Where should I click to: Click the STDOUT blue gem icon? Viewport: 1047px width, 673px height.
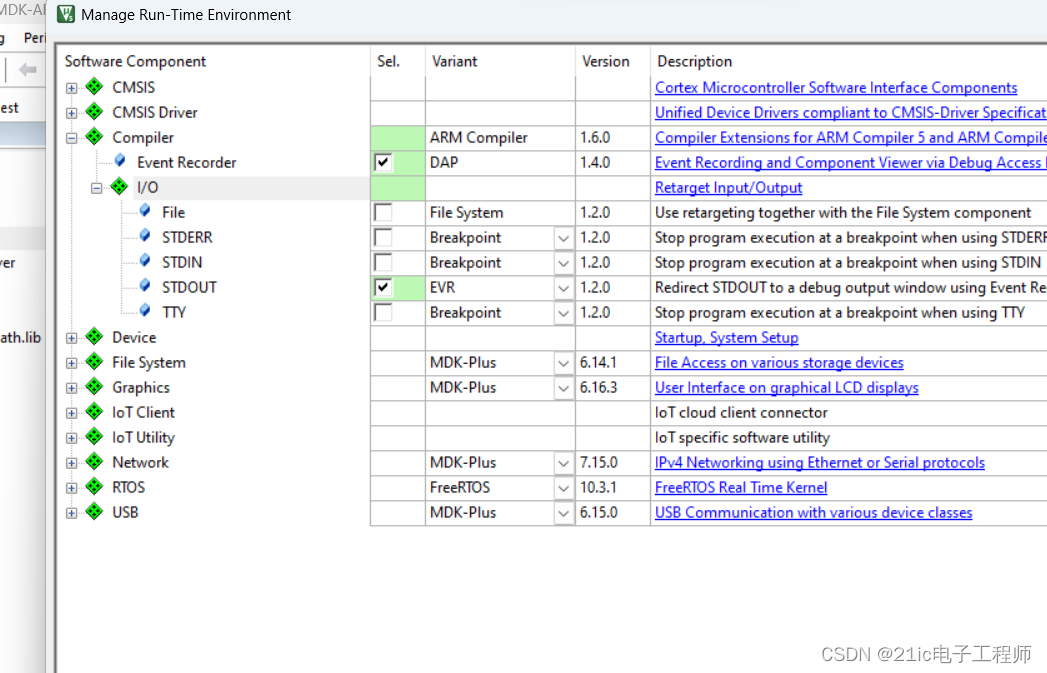point(145,286)
